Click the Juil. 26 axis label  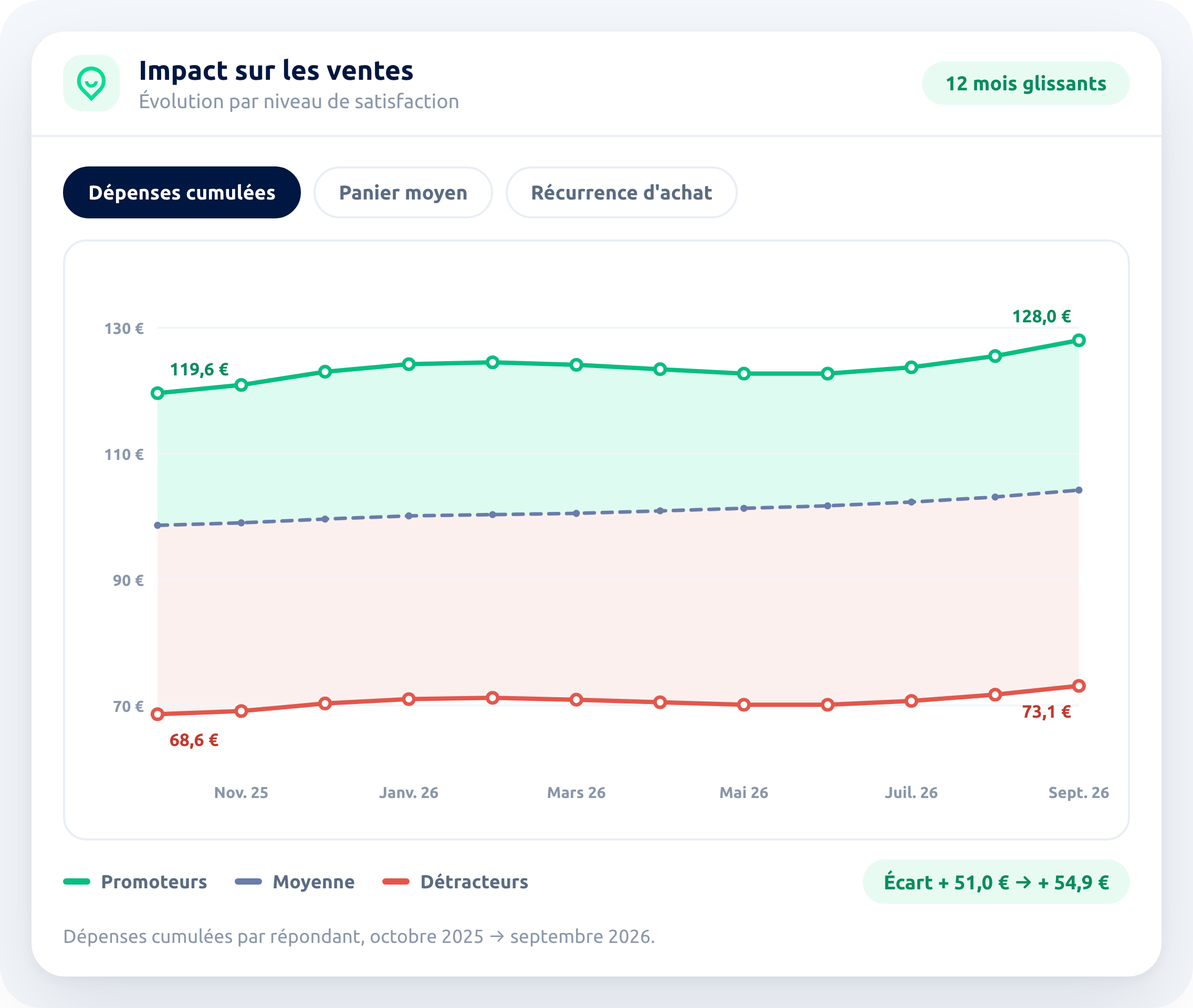(x=911, y=793)
